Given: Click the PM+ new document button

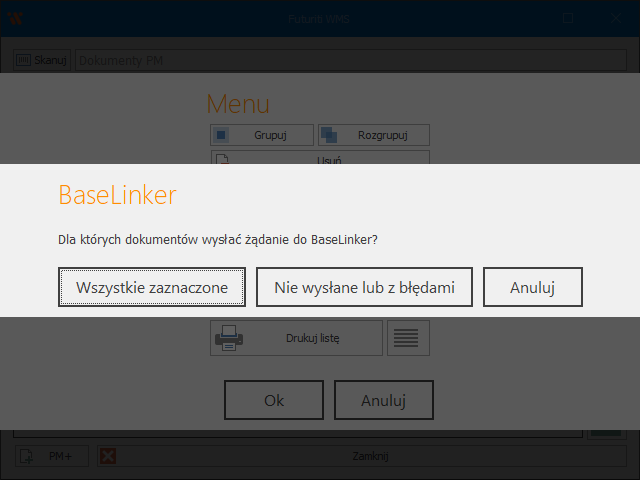Looking at the screenshot, I should coord(52,456).
